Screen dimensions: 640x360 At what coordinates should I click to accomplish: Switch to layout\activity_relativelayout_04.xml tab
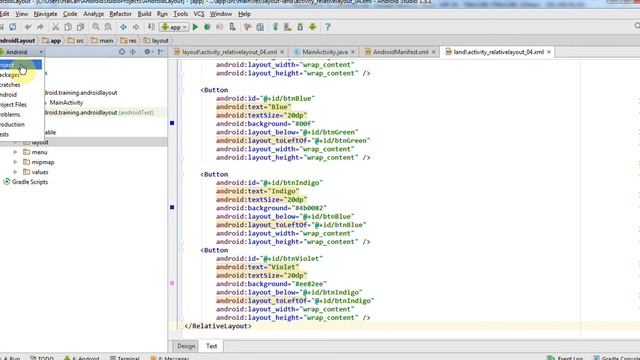[x=229, y=52]
